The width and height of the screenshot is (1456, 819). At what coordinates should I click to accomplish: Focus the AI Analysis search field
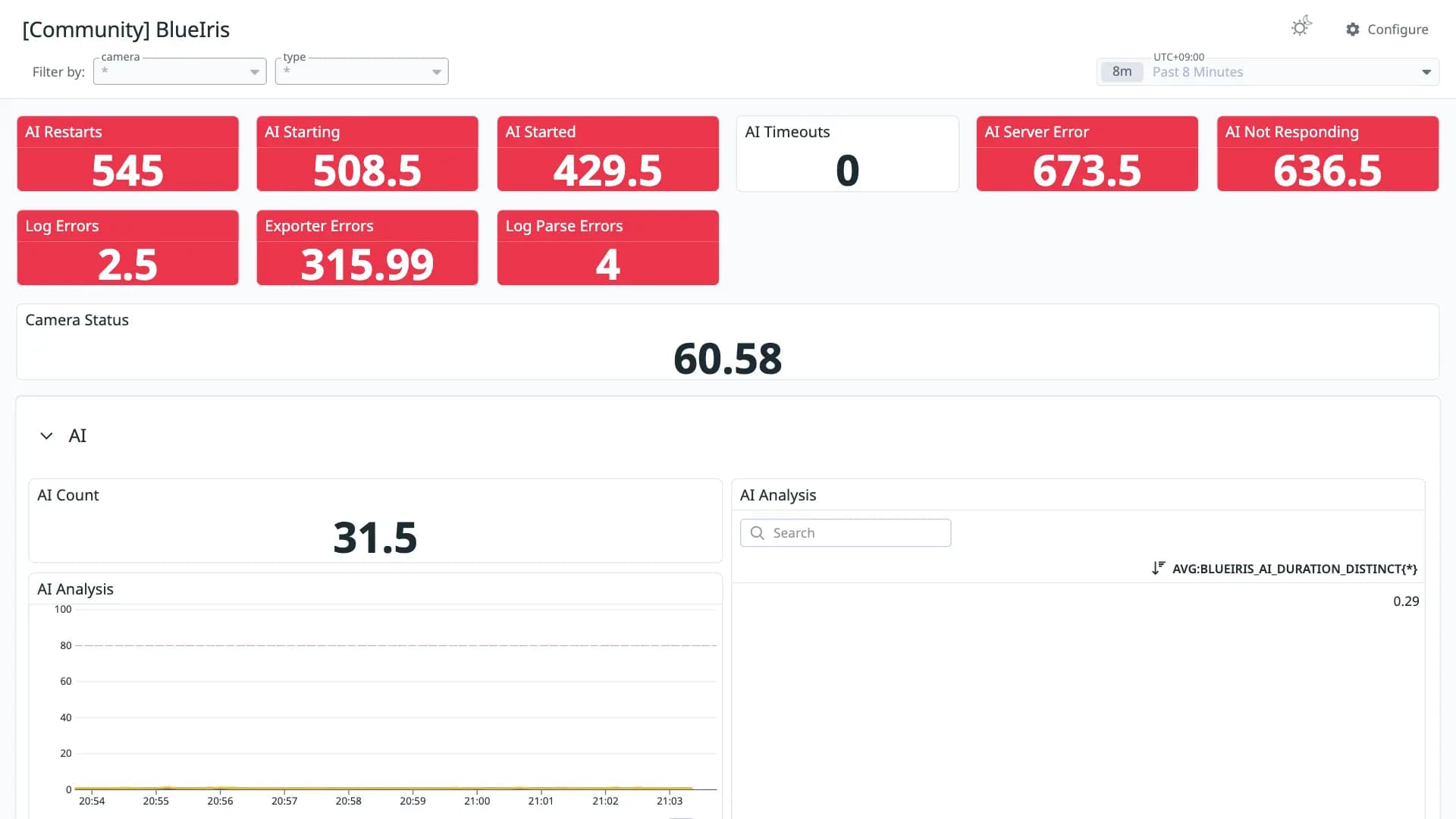[x=846, y=533]
